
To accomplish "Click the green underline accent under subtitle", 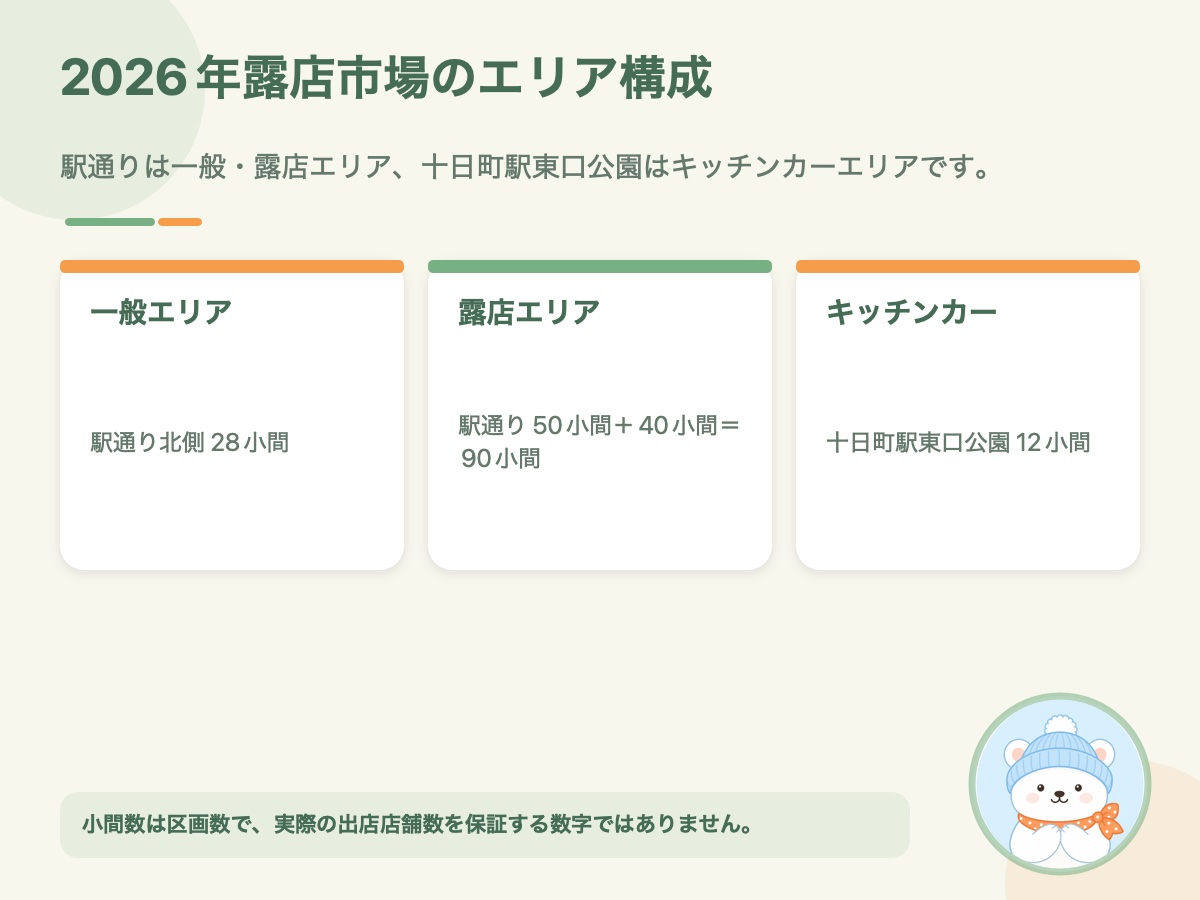I will pos(110,222).
